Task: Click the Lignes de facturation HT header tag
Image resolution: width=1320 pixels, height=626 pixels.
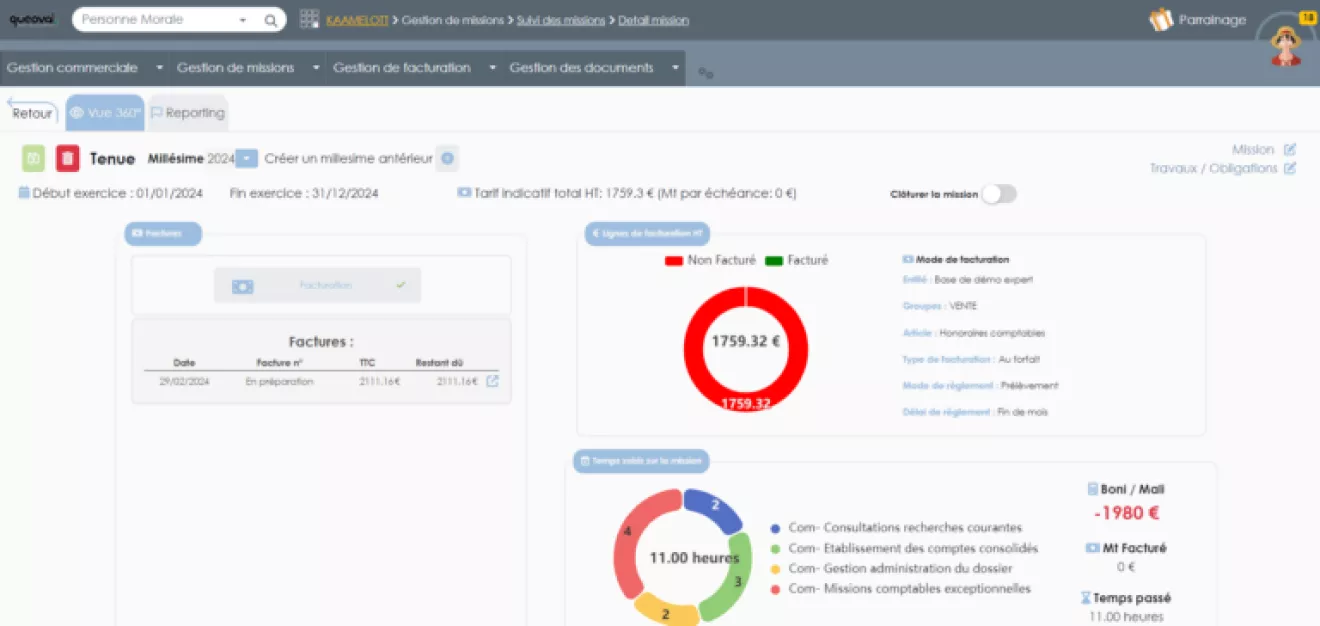Action: tap(647, 234)
